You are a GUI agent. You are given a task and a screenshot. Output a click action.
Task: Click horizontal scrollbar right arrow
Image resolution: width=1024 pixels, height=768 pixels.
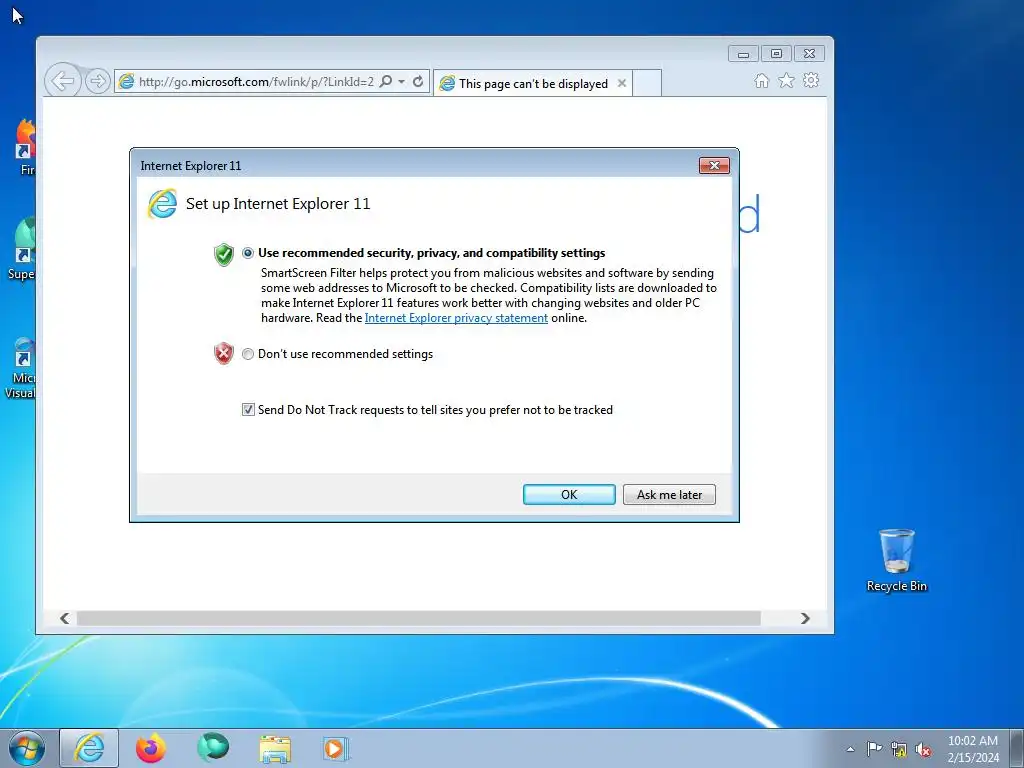[x=805, y=618]
